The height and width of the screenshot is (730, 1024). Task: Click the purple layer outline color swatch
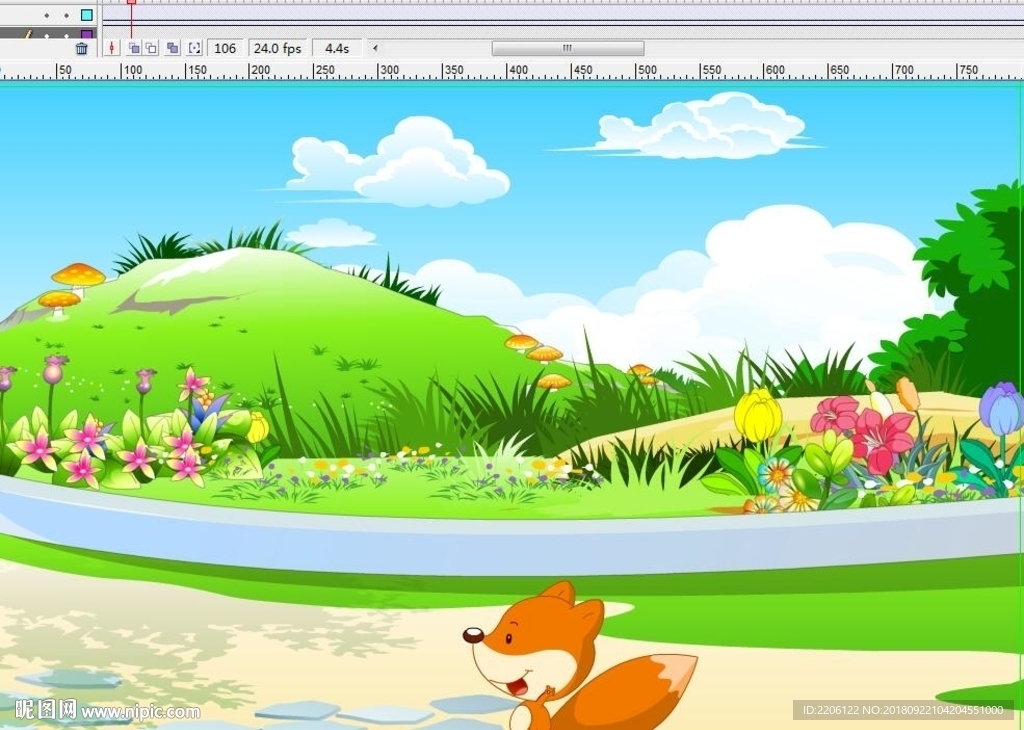coord(87,33)
